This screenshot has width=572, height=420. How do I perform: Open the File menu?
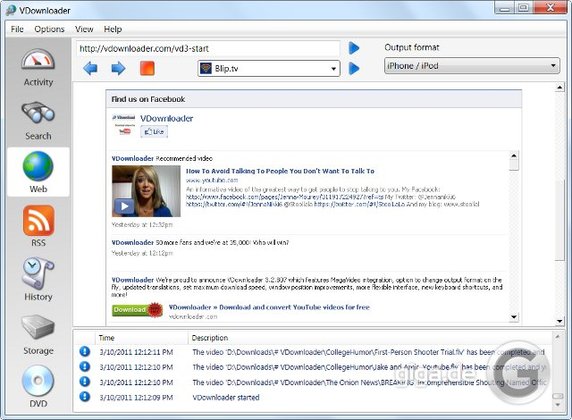pos(17,29)
